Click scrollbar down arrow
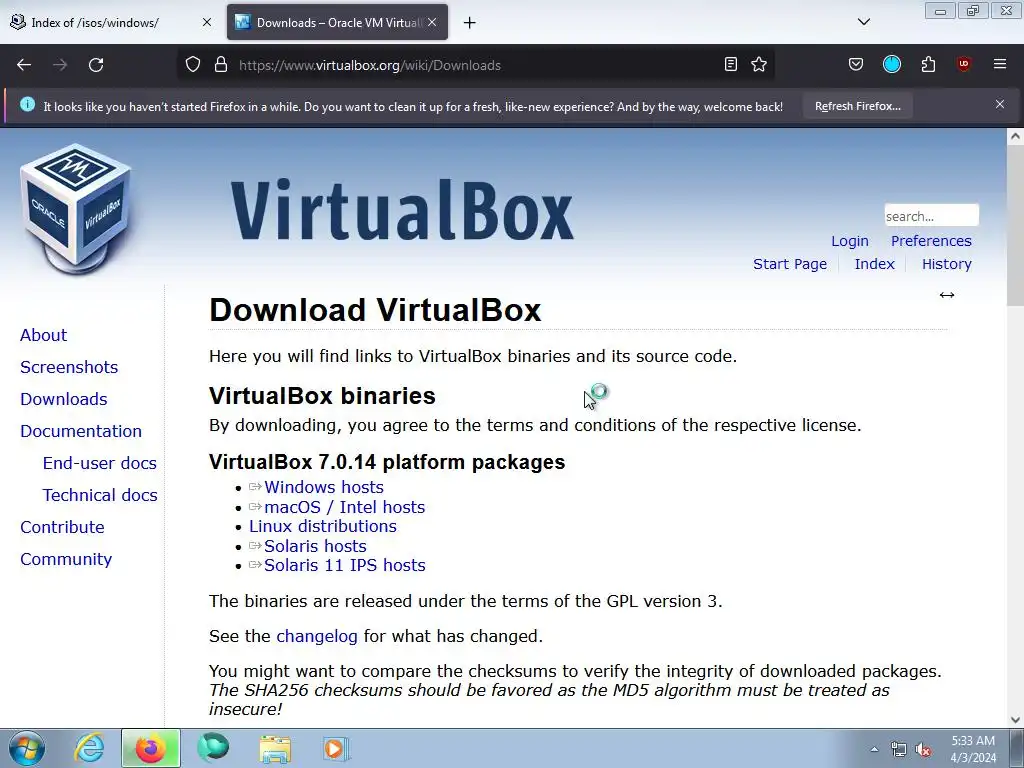Image resolution: width=1024 pixels, height=768 pixels. point(1015,719)
